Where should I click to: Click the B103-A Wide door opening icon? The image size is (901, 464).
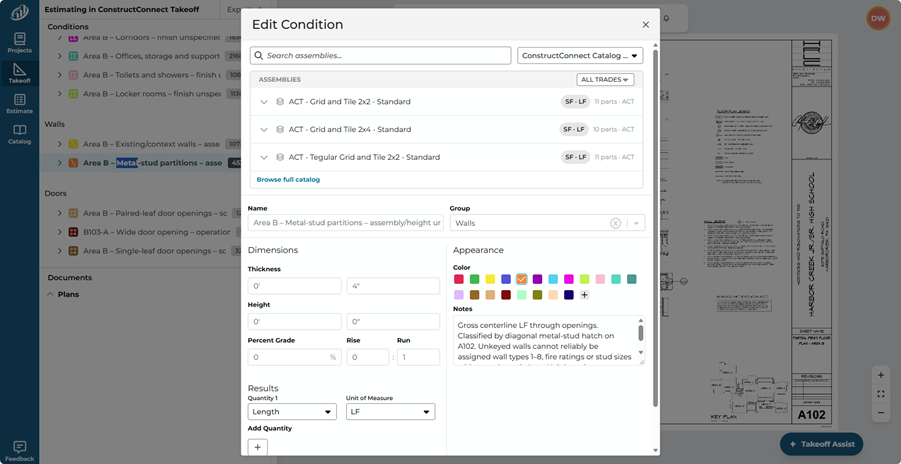[x=73, y=232]
